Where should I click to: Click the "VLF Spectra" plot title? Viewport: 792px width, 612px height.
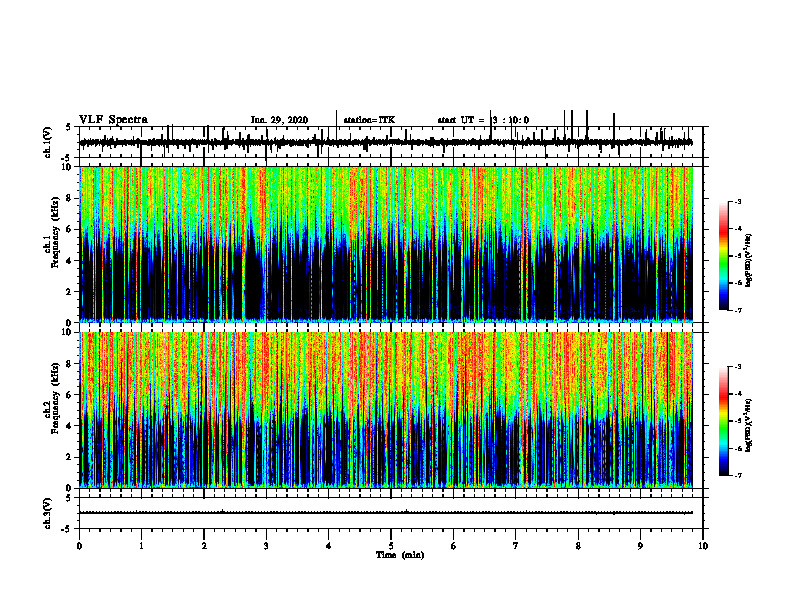pyautogui.click(x=113, y=119)
